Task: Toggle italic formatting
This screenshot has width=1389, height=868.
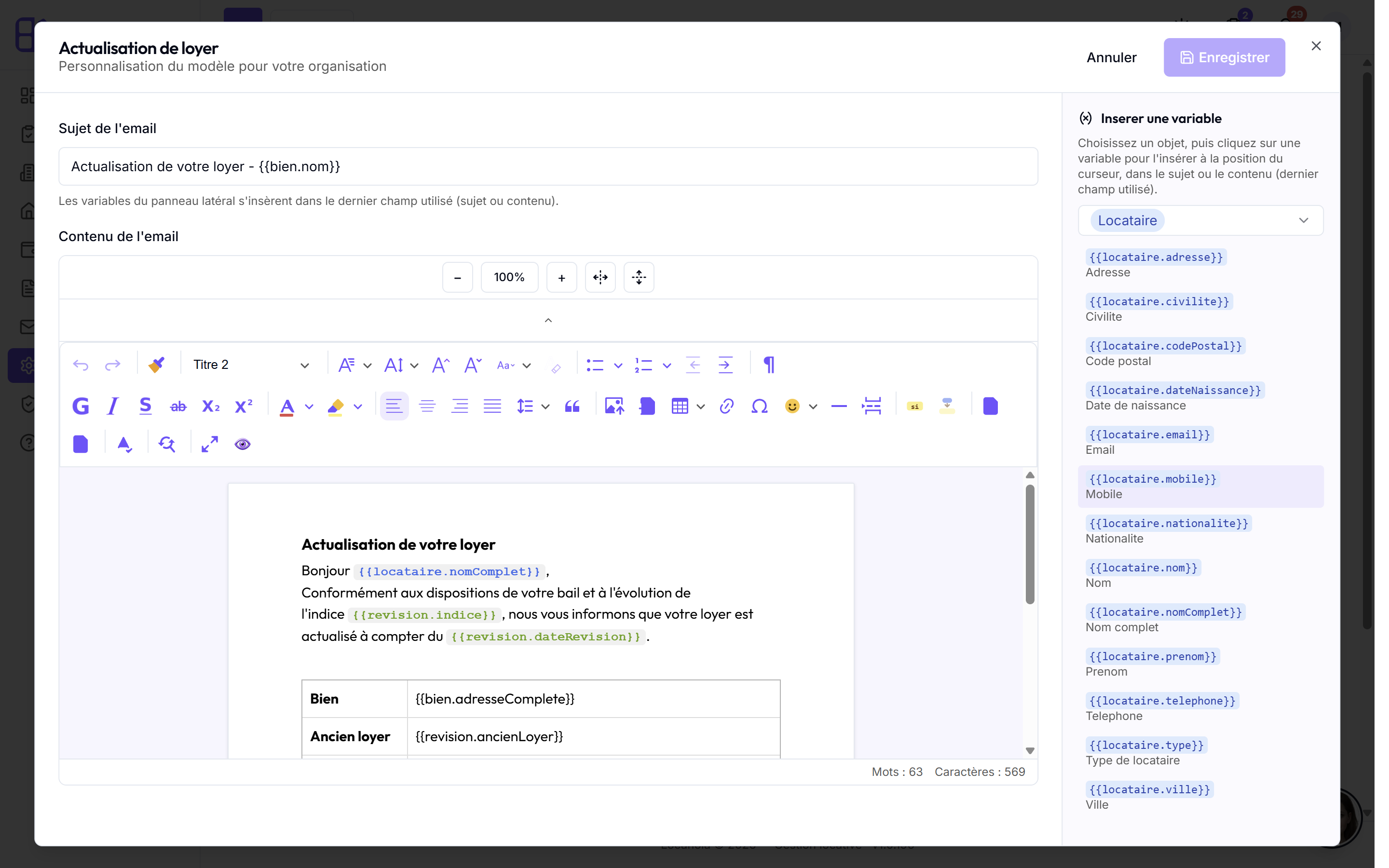Action: click(112, 407)
